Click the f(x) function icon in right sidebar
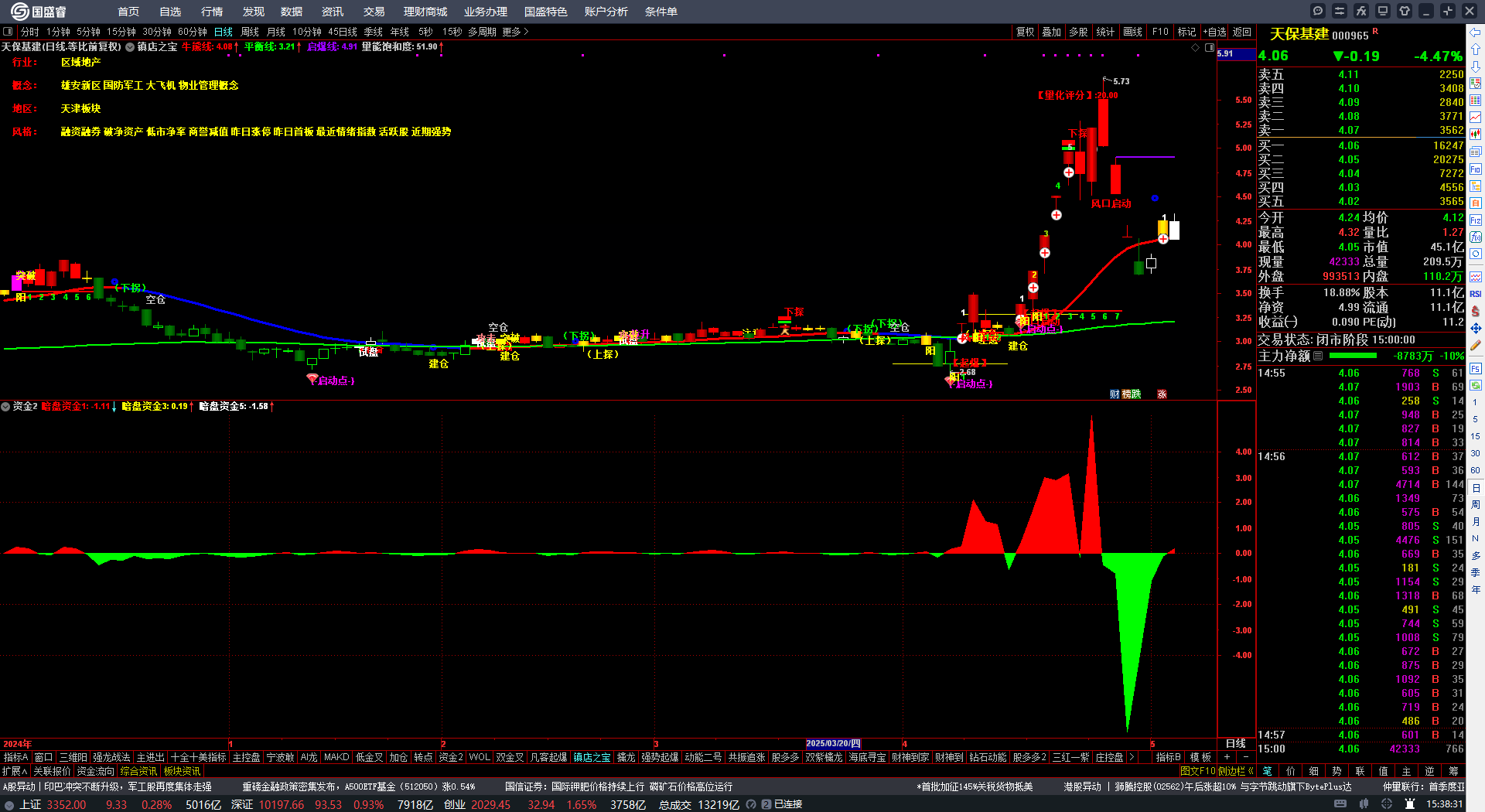The height and width of the screenshot is (812, 1485). [1476, 237]
